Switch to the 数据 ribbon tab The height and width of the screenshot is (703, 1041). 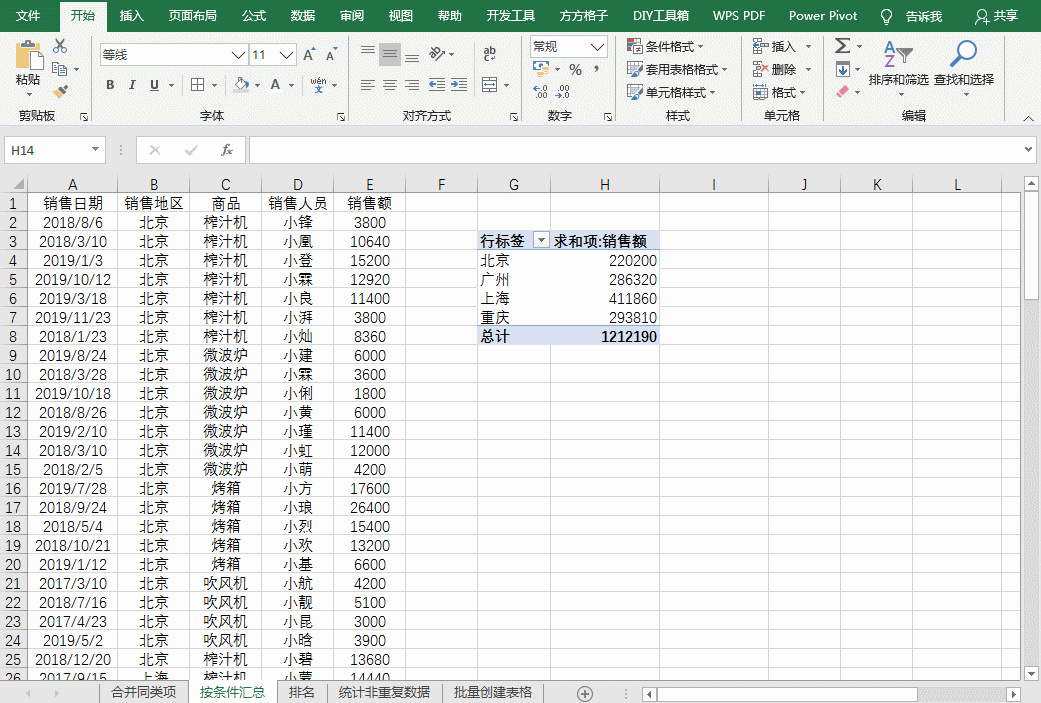pos(303,15)
